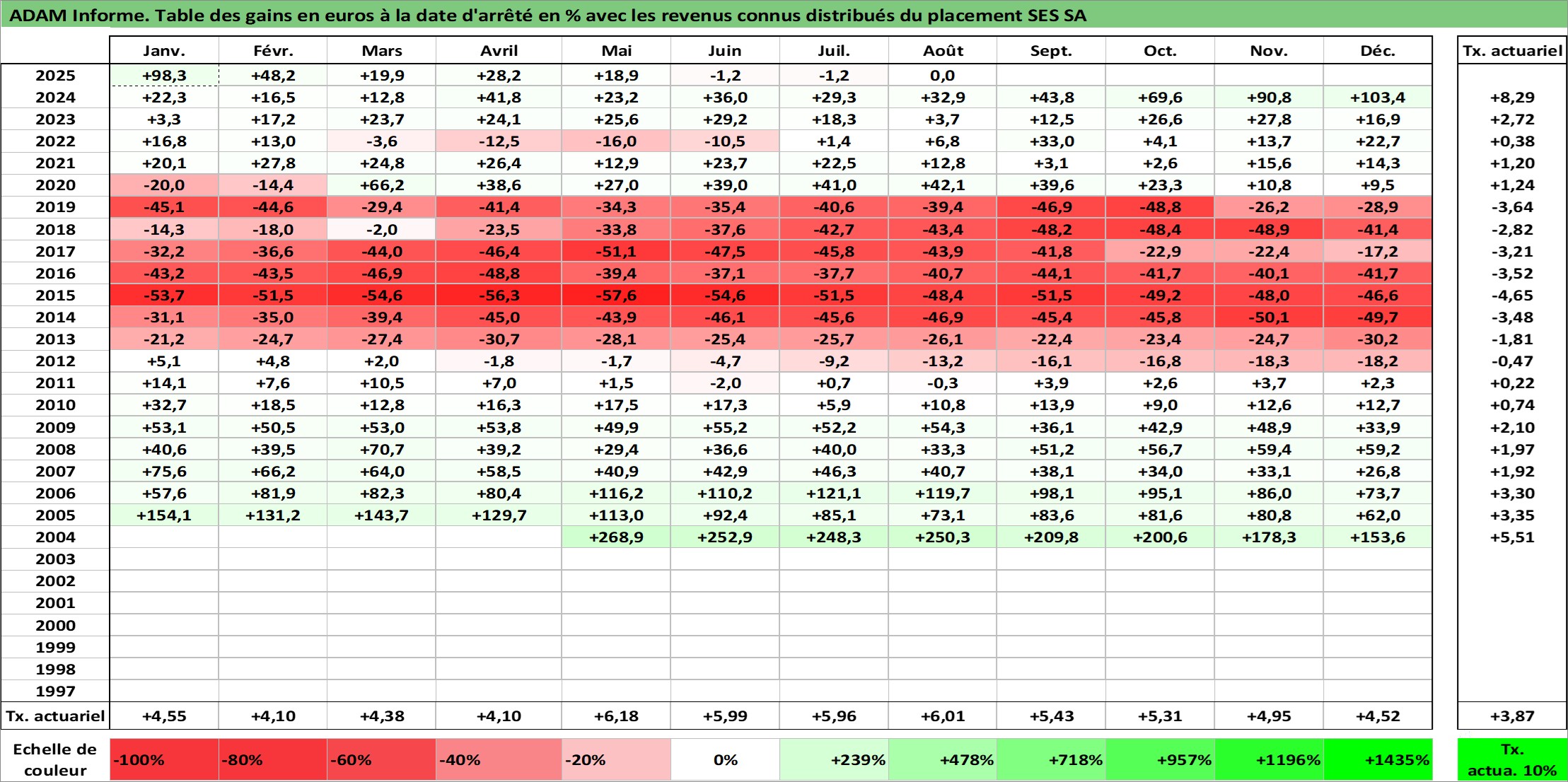Select the value -51,1 for May 2017
This screenshot has width=1568, height=782.
(617, 251)
